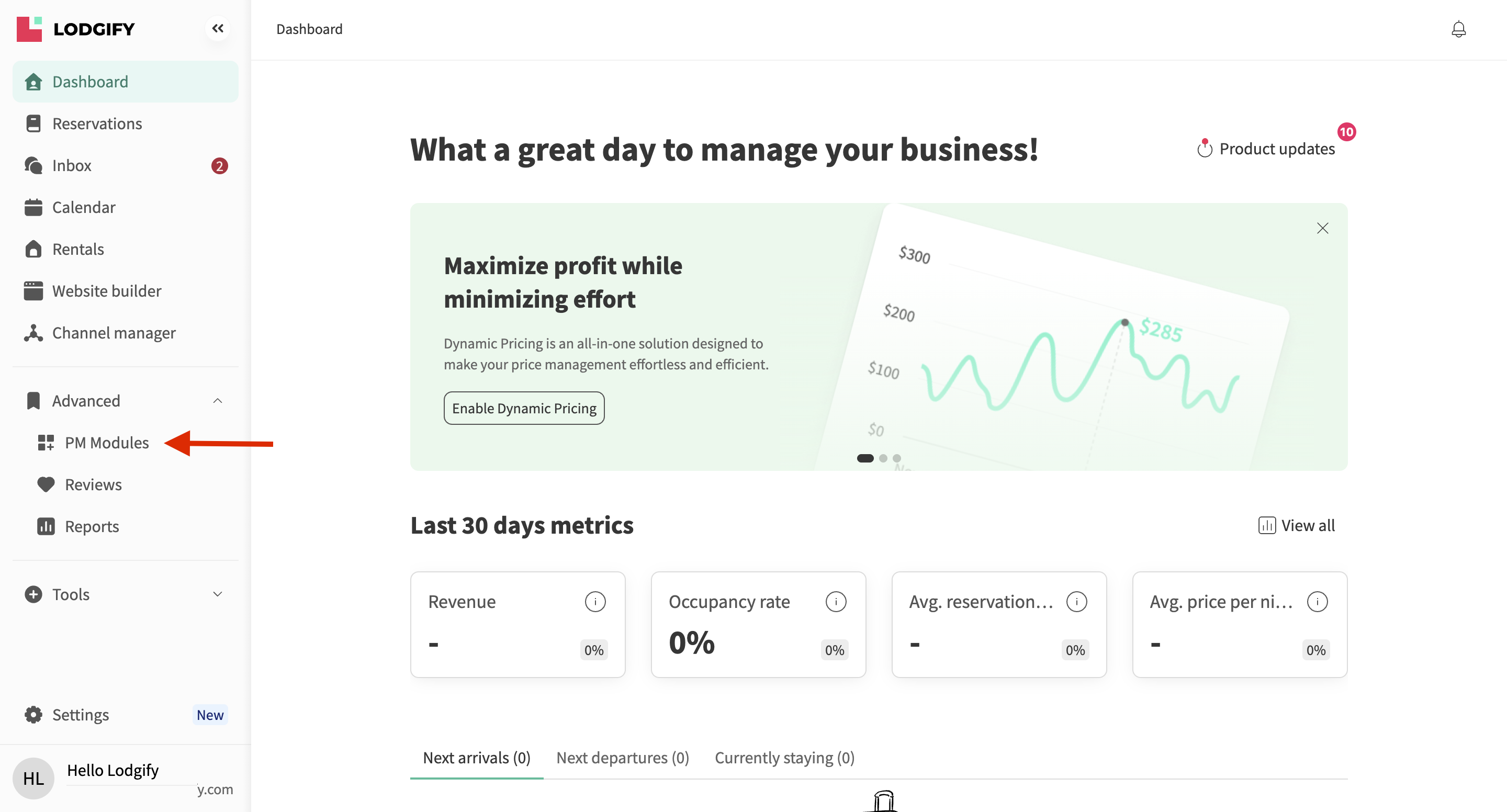
Task: Switch to Next departures tab
Action: [623, 758]
